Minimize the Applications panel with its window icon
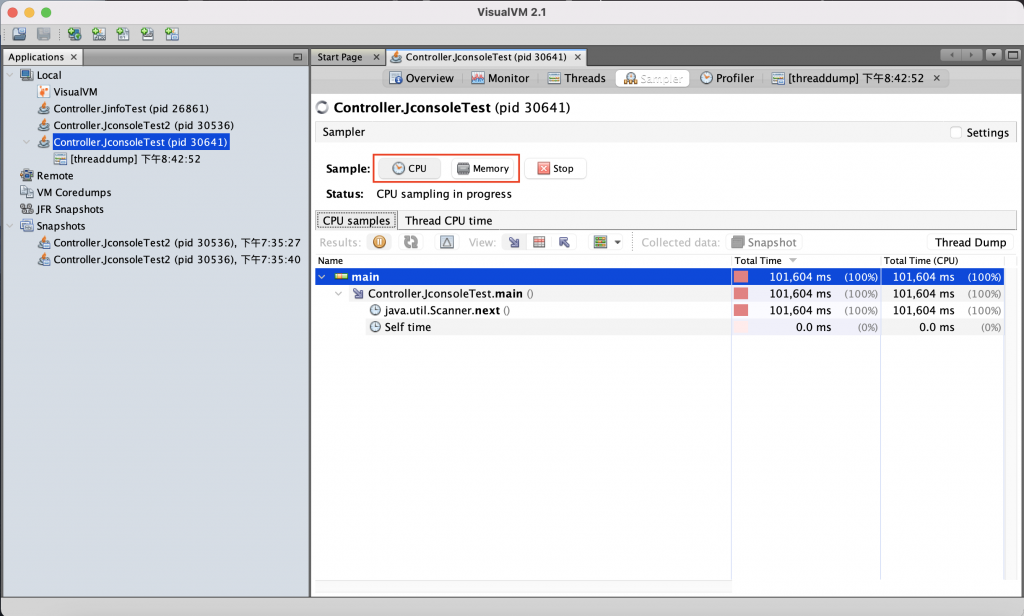 [x=298, y=57]
